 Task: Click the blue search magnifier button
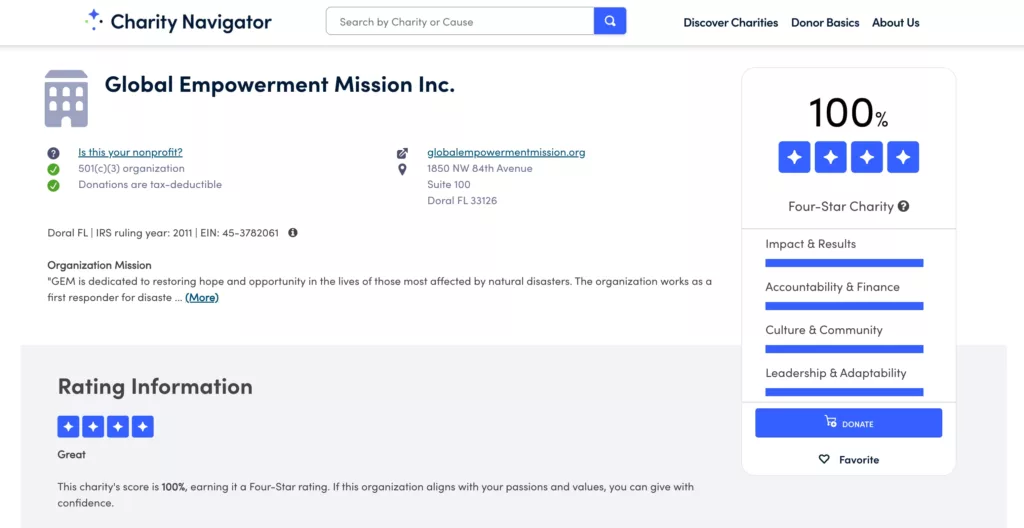[x=610, y=21]
